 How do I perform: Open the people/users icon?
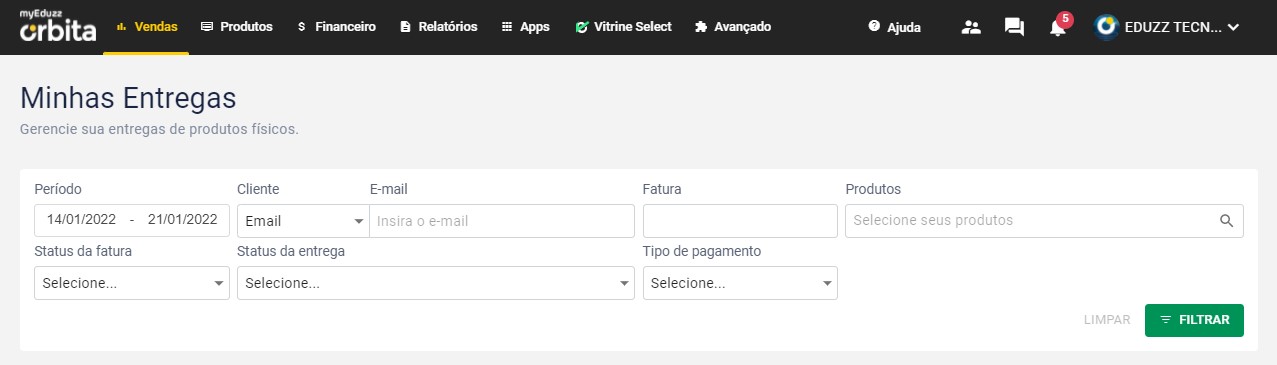(x=970, y=27)
